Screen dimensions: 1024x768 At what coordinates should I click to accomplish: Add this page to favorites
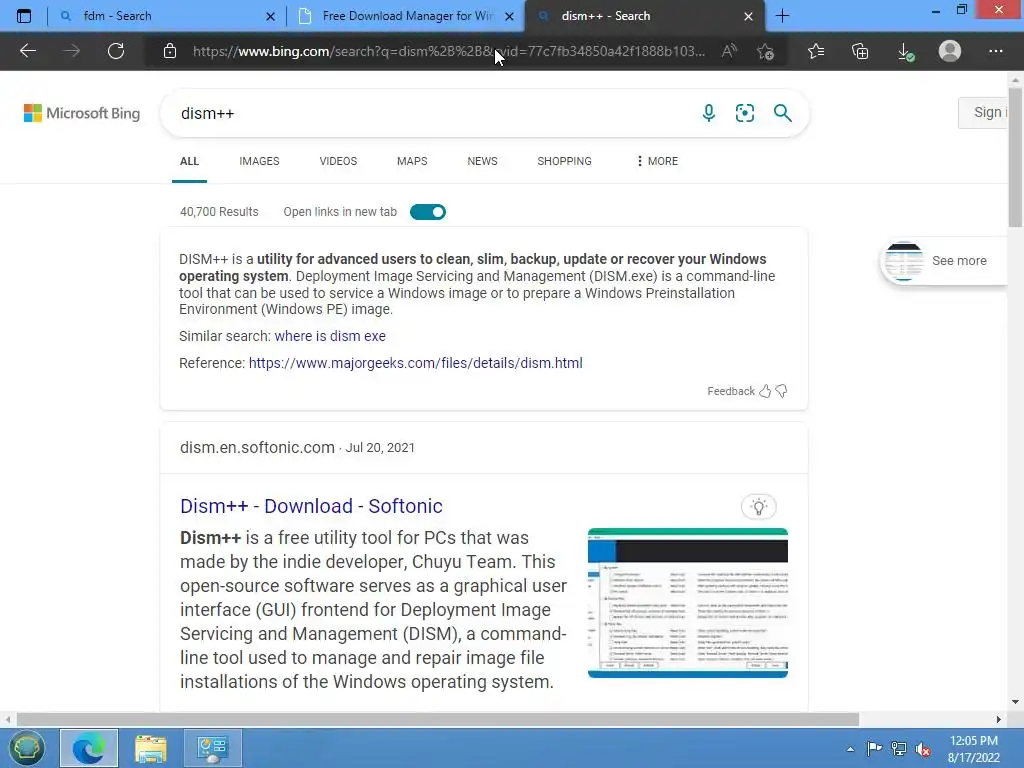click(765, 51)
